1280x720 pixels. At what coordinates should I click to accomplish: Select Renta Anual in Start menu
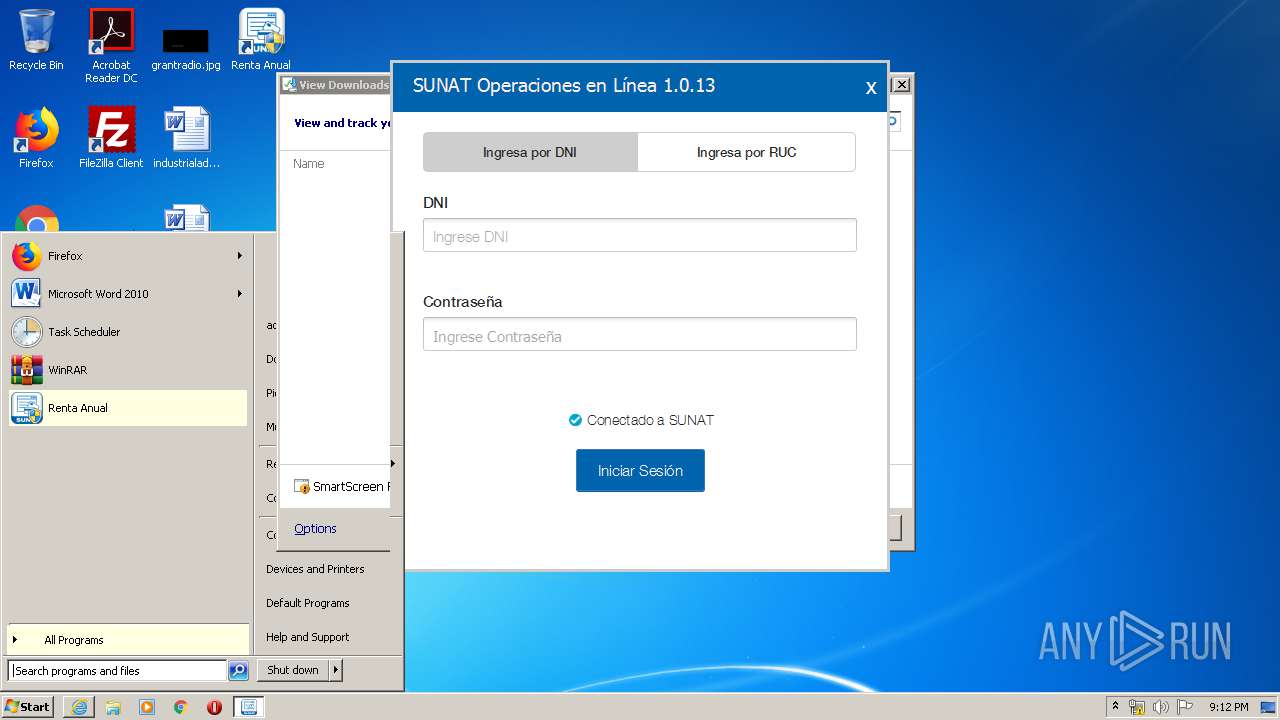128,408
